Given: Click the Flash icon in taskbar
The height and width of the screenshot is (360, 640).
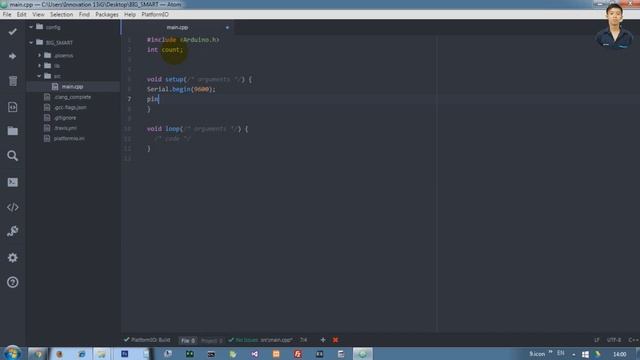Looking at the screenshot, I should [x=298, y=354].
